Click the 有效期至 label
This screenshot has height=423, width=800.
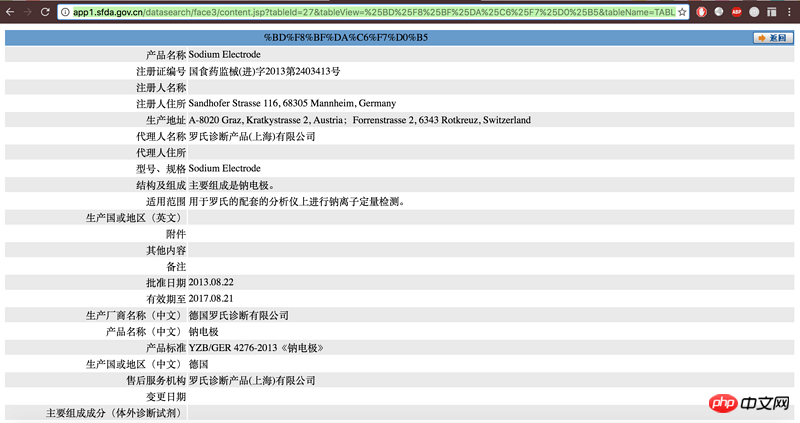click(166, 299)
